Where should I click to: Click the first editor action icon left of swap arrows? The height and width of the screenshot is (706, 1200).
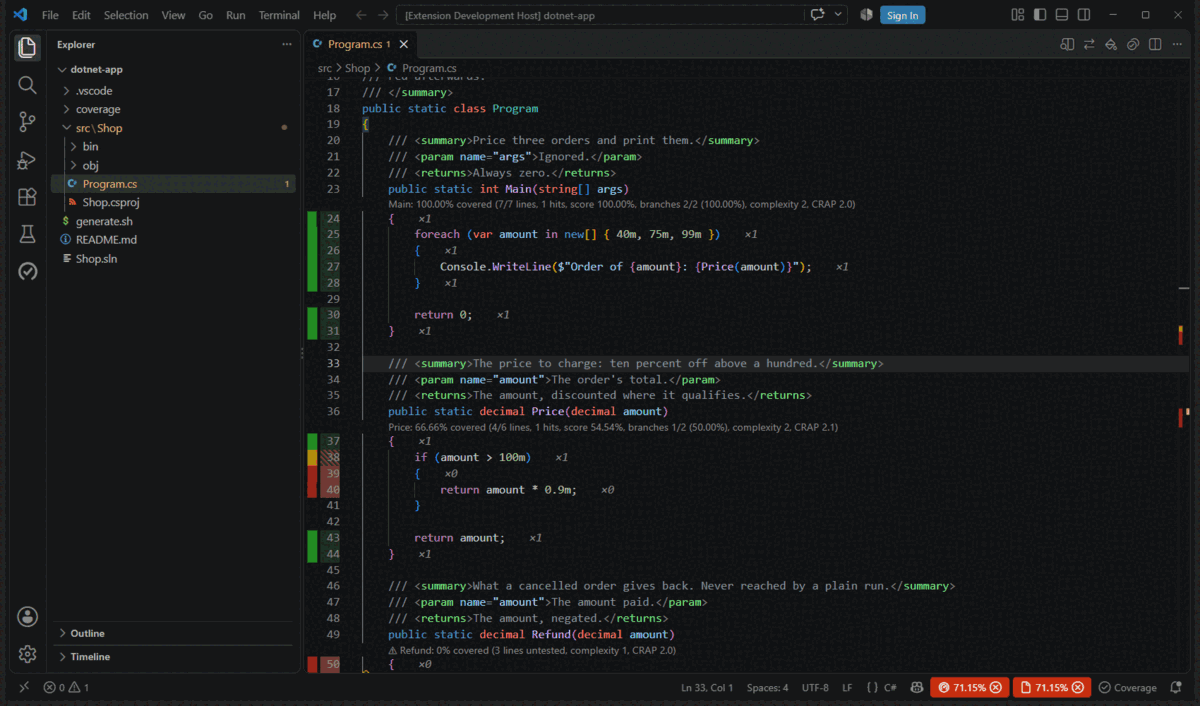[x=1067, y=44]
